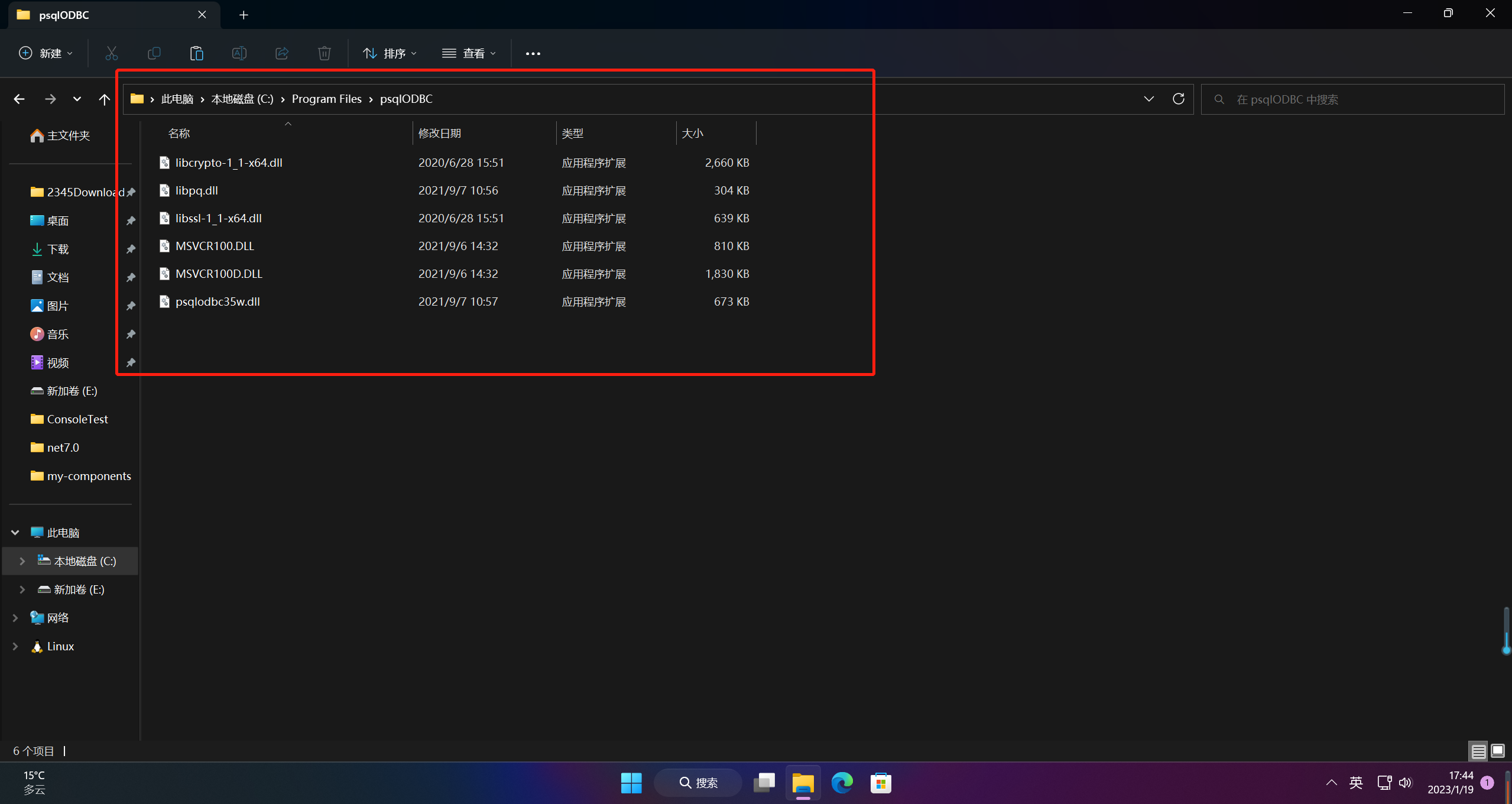Click the Copy icon in toolbar
This screenshot has height=804, width=1512.
154,53
